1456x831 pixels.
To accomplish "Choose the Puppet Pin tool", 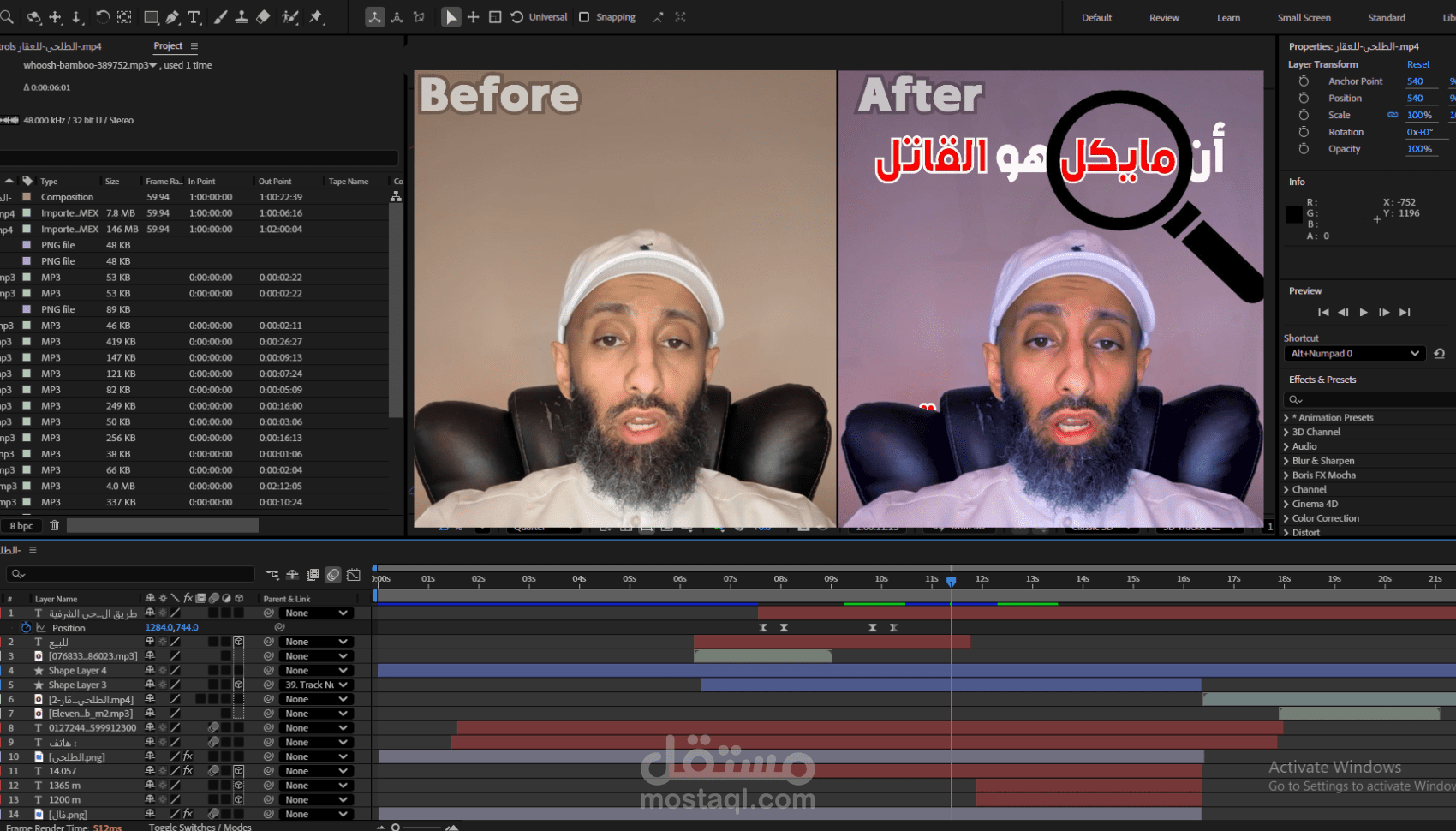I will click(x=316, y=16).
